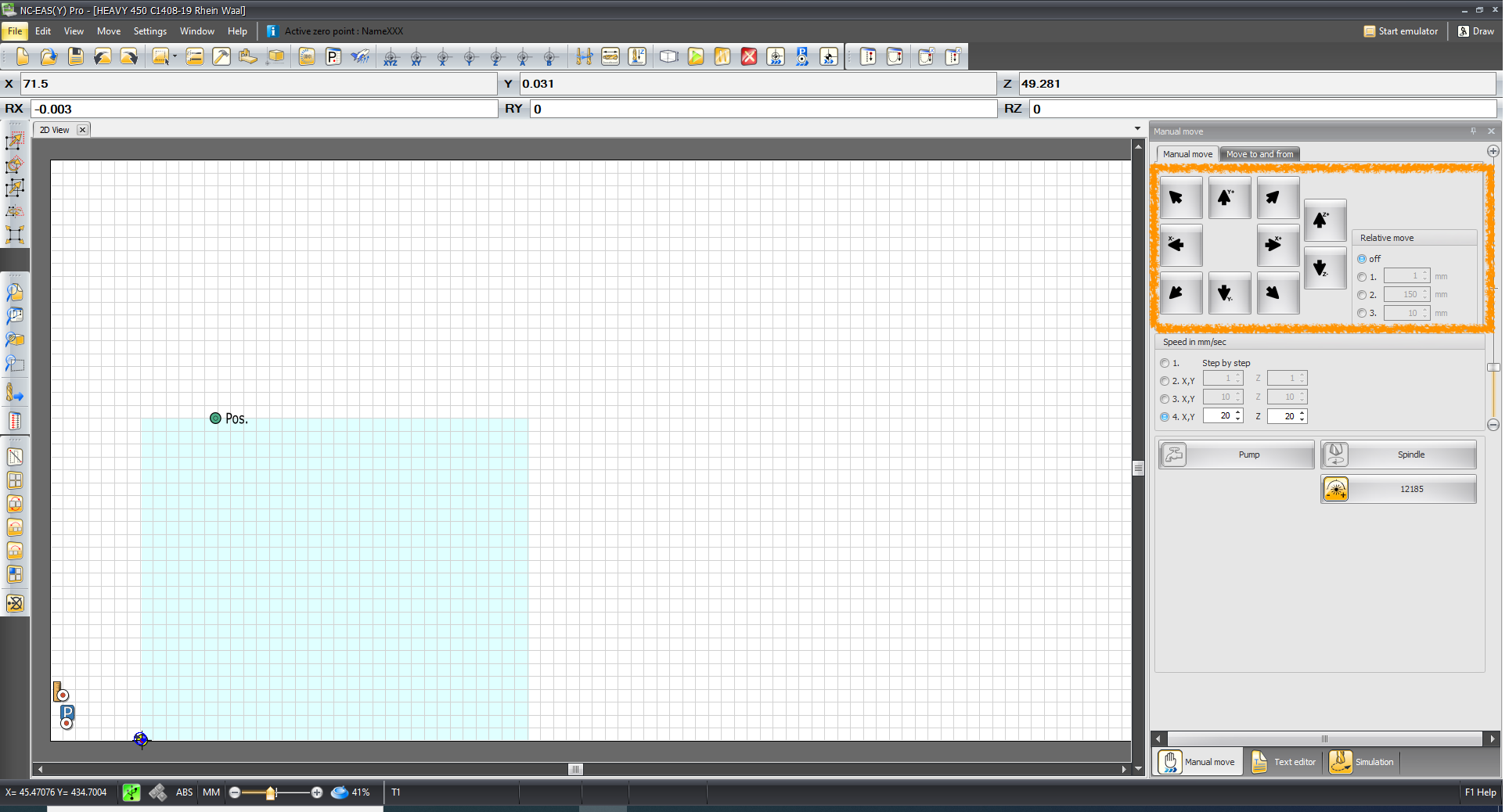This screenshot has width=1509, height=812.
Task: Jog the machine in X- direction
Action: [1180, 246]
